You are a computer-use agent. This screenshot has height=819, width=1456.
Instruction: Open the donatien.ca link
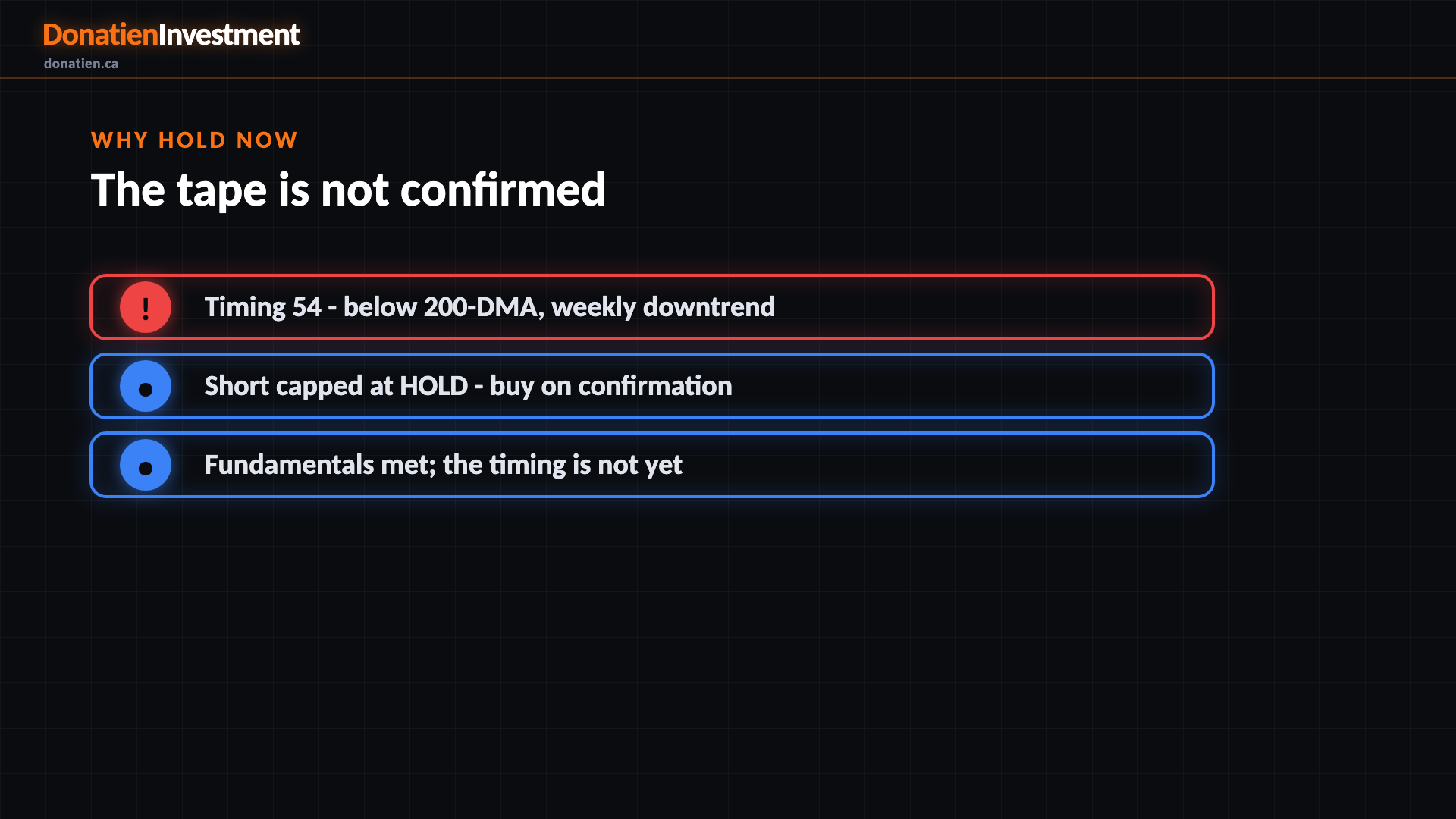click(81, 64)
